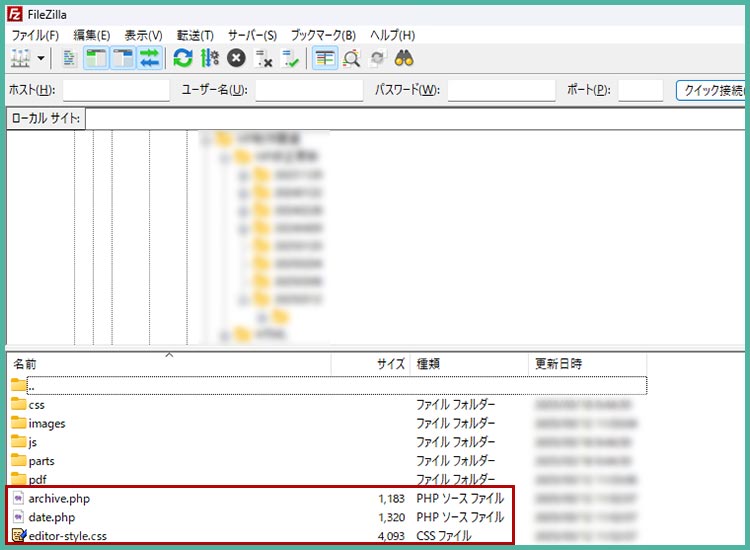Viewport: 750px width, 550px height.
Task: Click the CSS ファイル type cell
Action: (443, 536)
